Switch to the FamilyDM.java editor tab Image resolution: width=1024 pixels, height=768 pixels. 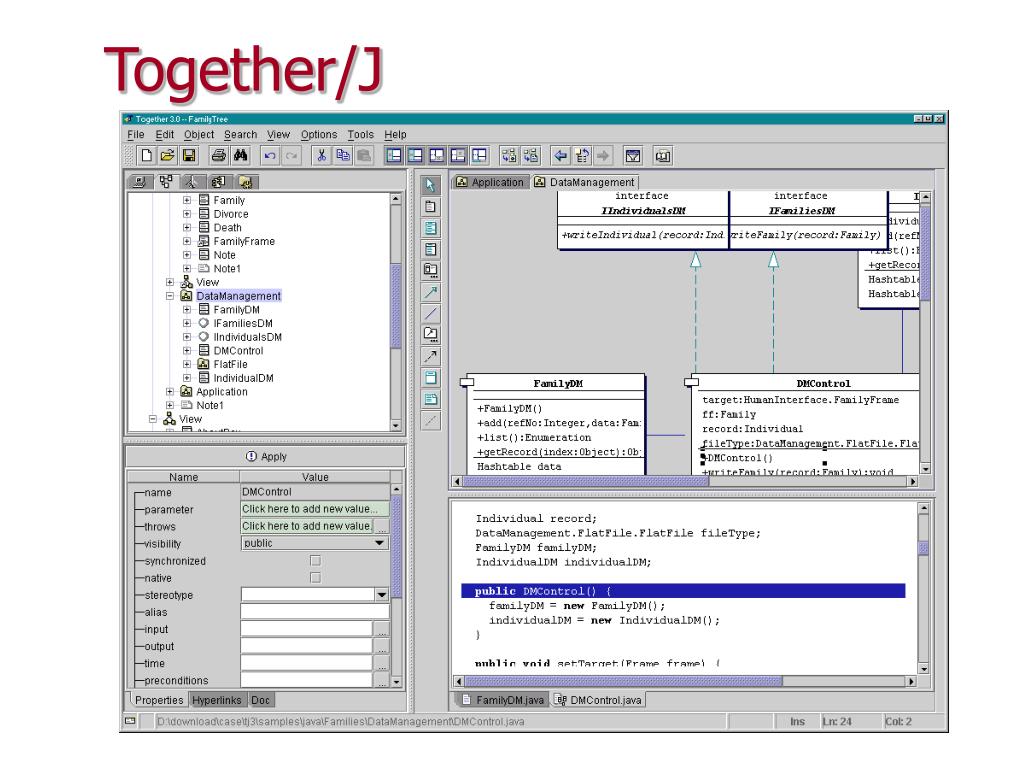point(502,700)
